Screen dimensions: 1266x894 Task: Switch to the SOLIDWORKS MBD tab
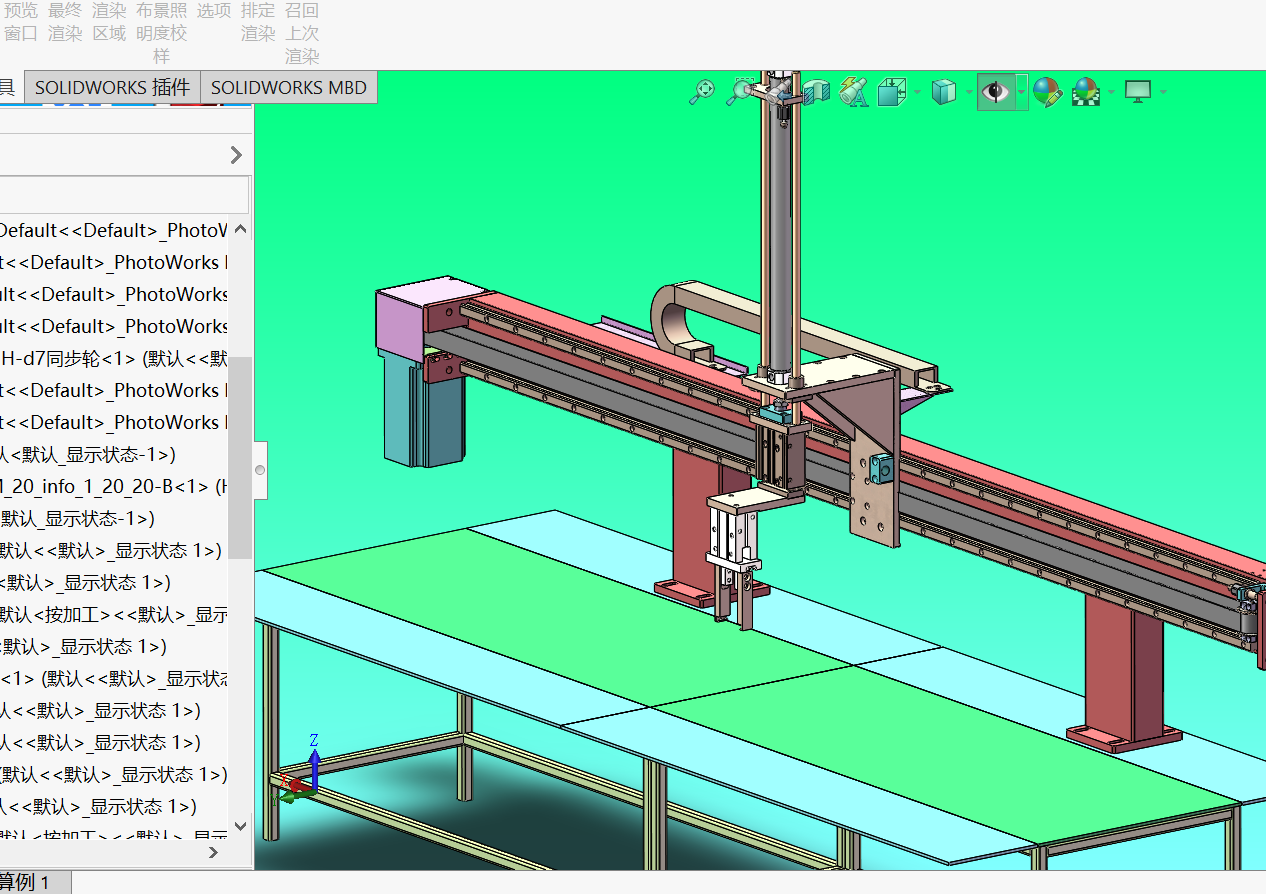(x=288, y=87)
